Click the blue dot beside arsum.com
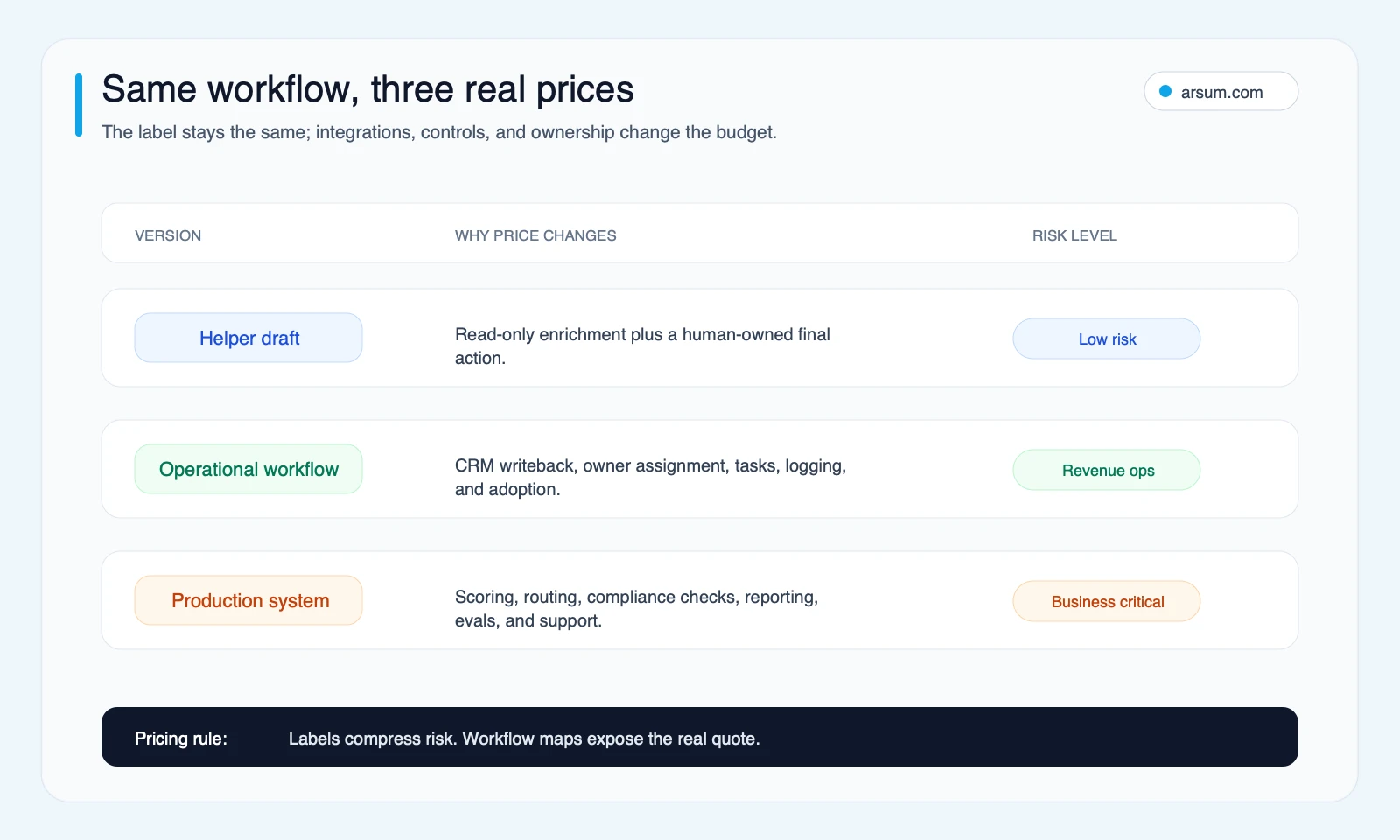 1165,91
